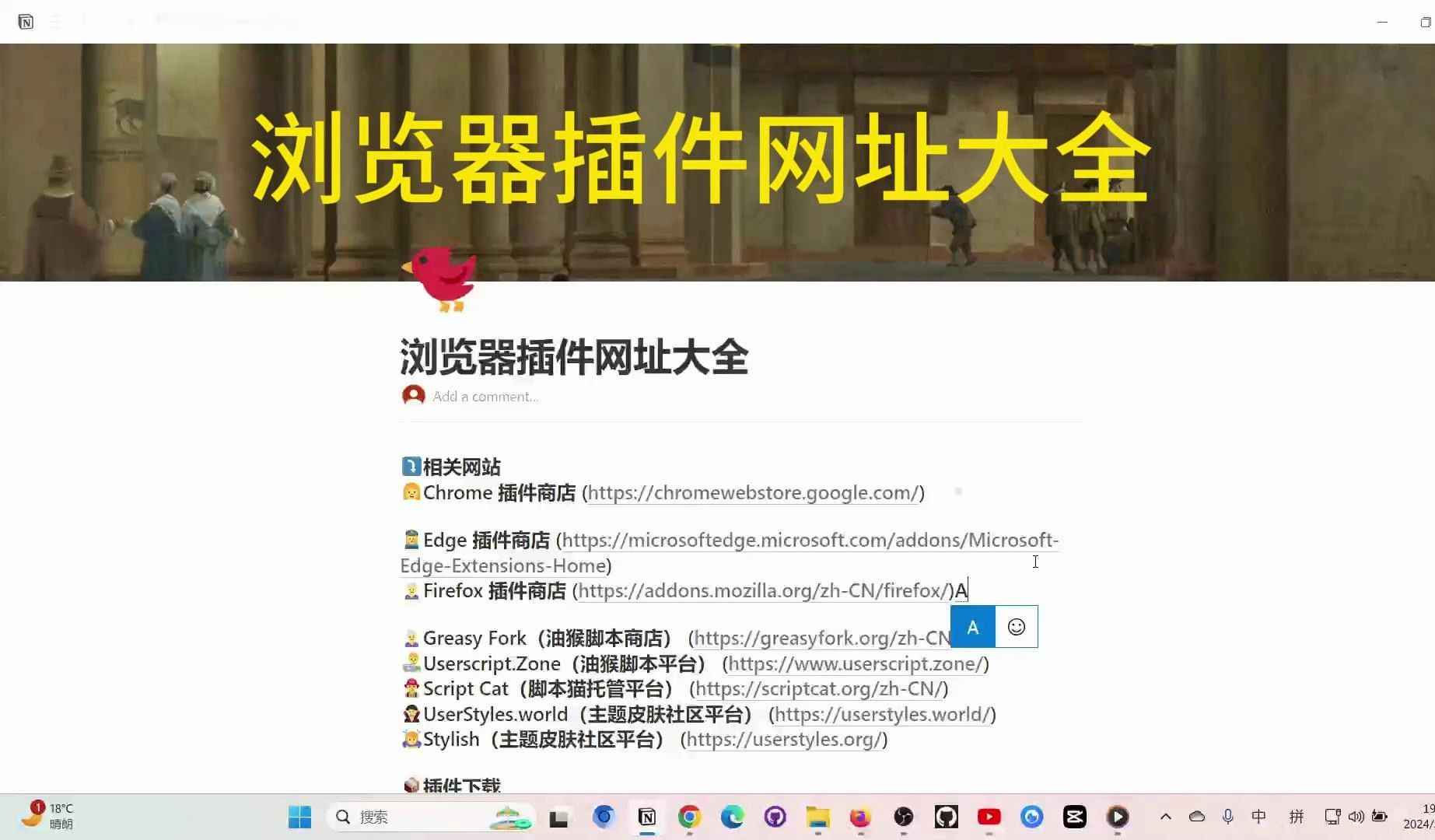Click the emoji before Edge 插件商店
Viewport: 1435px width, 840px height.
(411, 540)
